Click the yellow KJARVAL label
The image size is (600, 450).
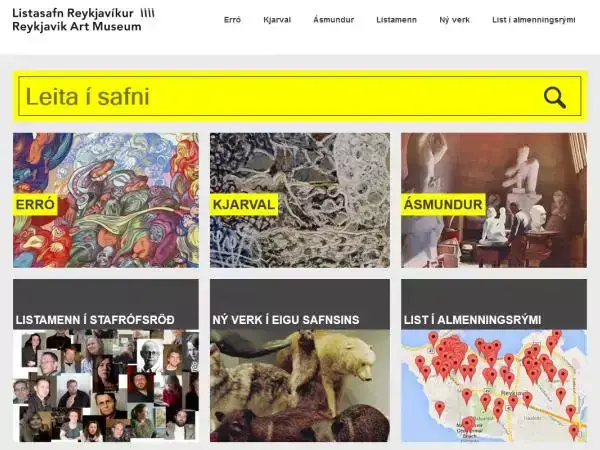click(244, 205)
